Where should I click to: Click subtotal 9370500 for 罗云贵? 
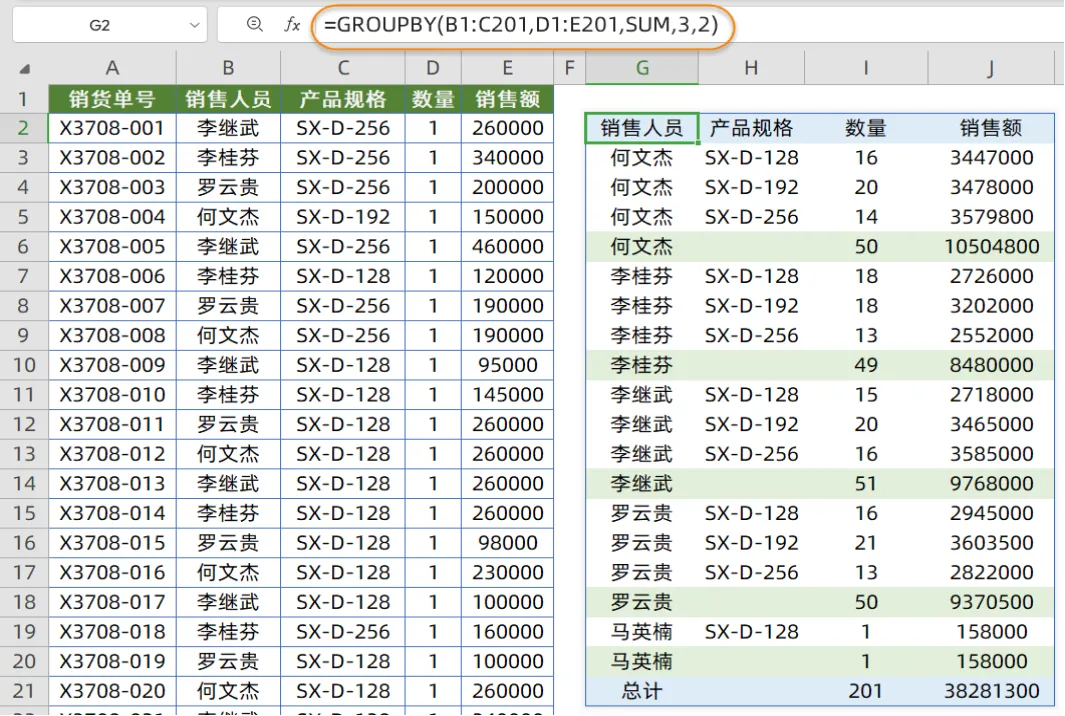(990, 603)
